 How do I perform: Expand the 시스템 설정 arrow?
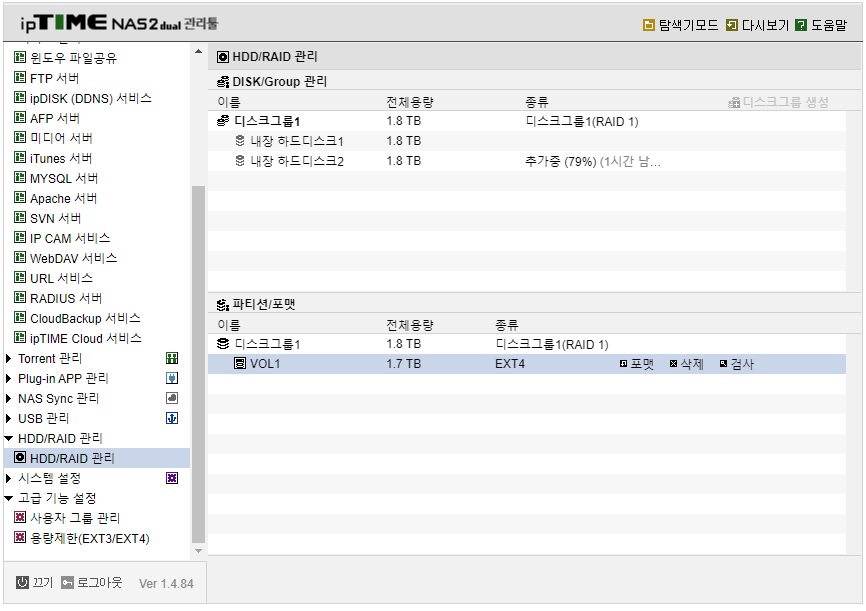[8, 478]
